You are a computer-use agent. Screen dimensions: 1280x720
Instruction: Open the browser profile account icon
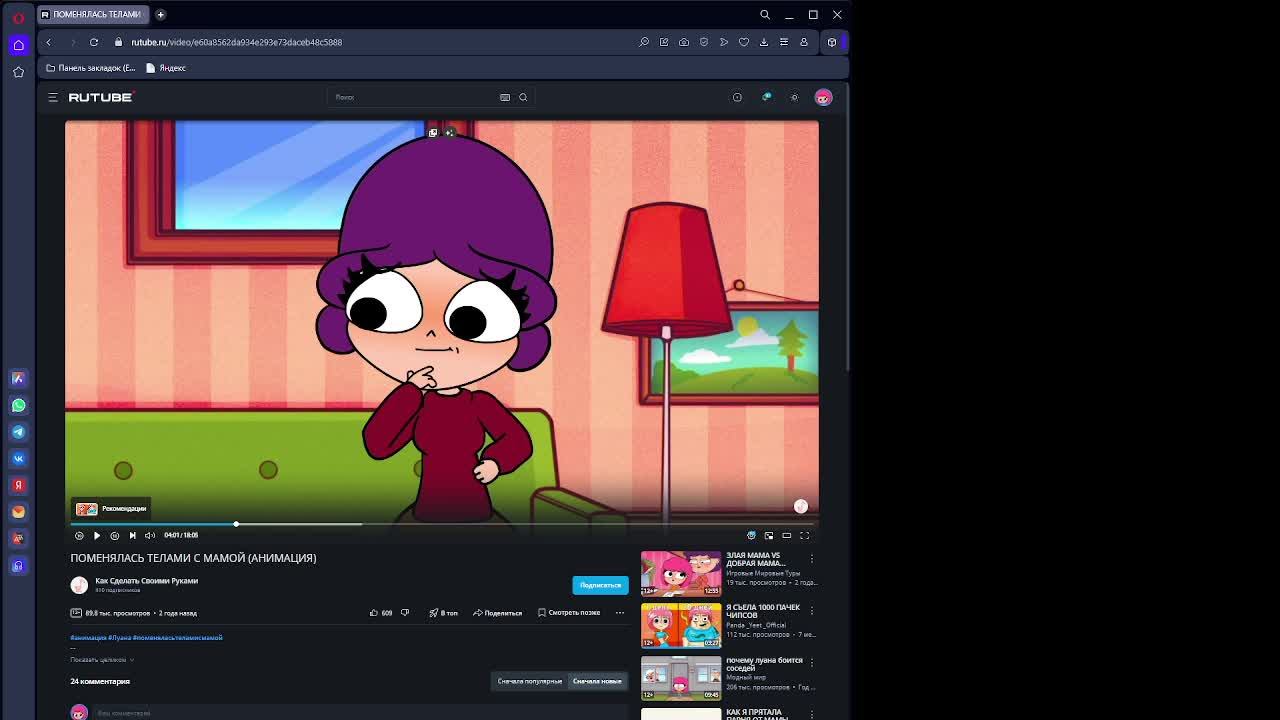[x=804, y=42]
